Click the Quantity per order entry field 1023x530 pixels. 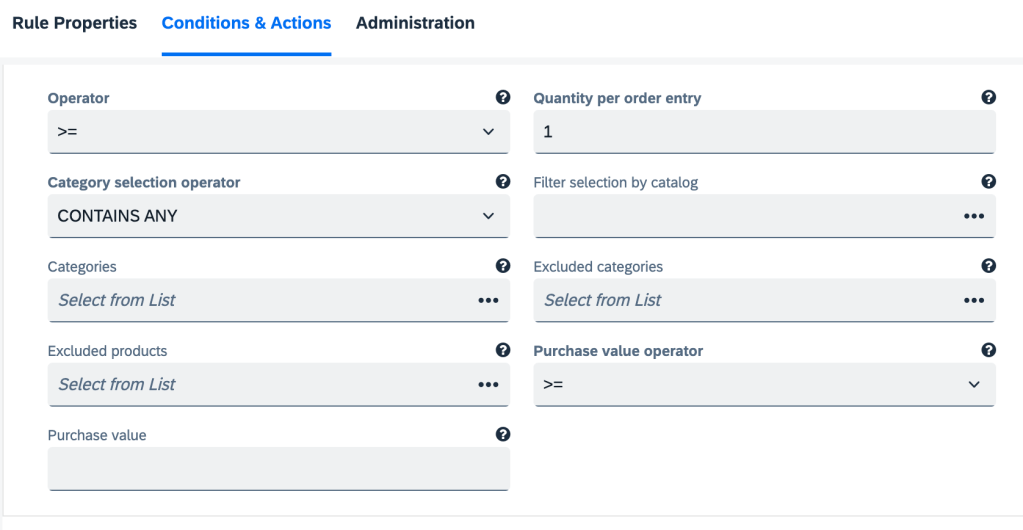pos(764,132)
